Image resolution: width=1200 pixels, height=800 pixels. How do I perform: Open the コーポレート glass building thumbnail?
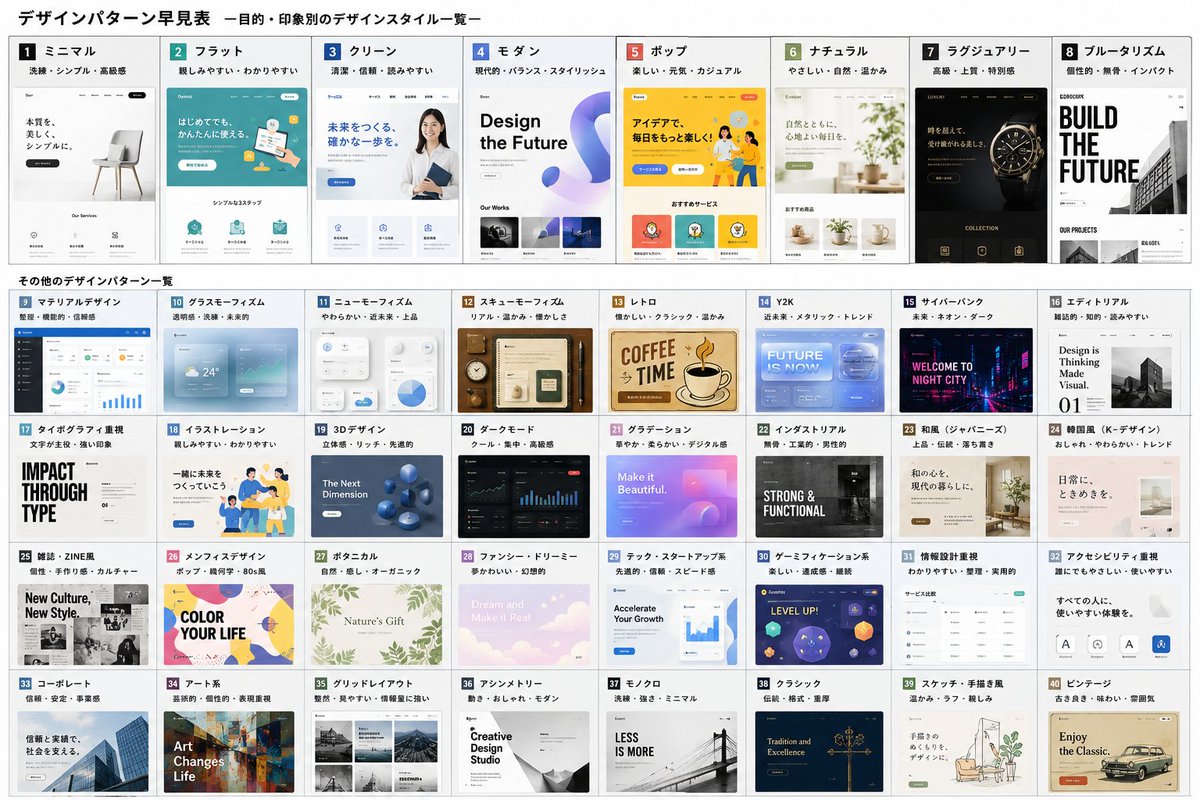point(83,752)
